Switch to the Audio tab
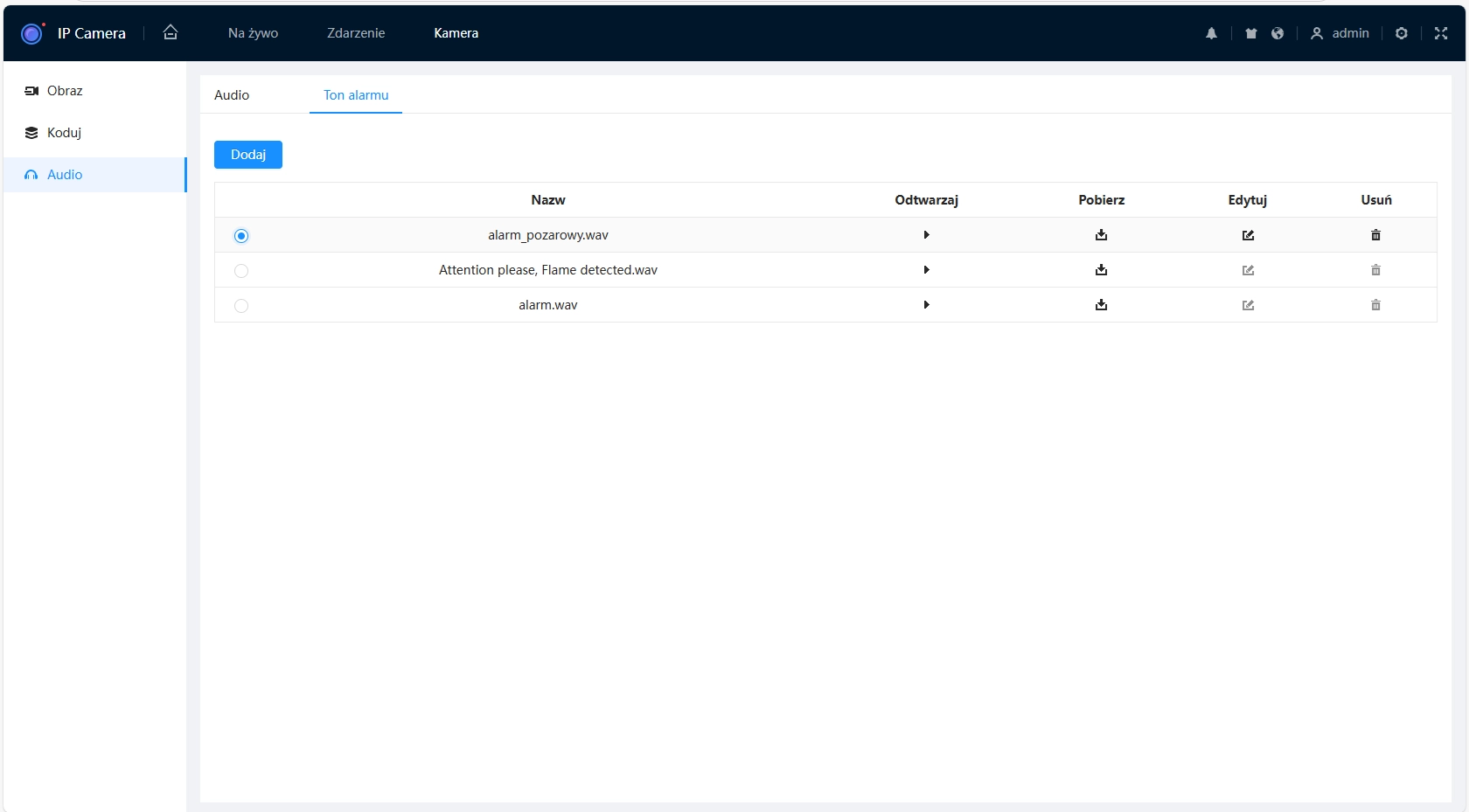The height and width of the screenshot is (812, 1469). tap(232, 95)
